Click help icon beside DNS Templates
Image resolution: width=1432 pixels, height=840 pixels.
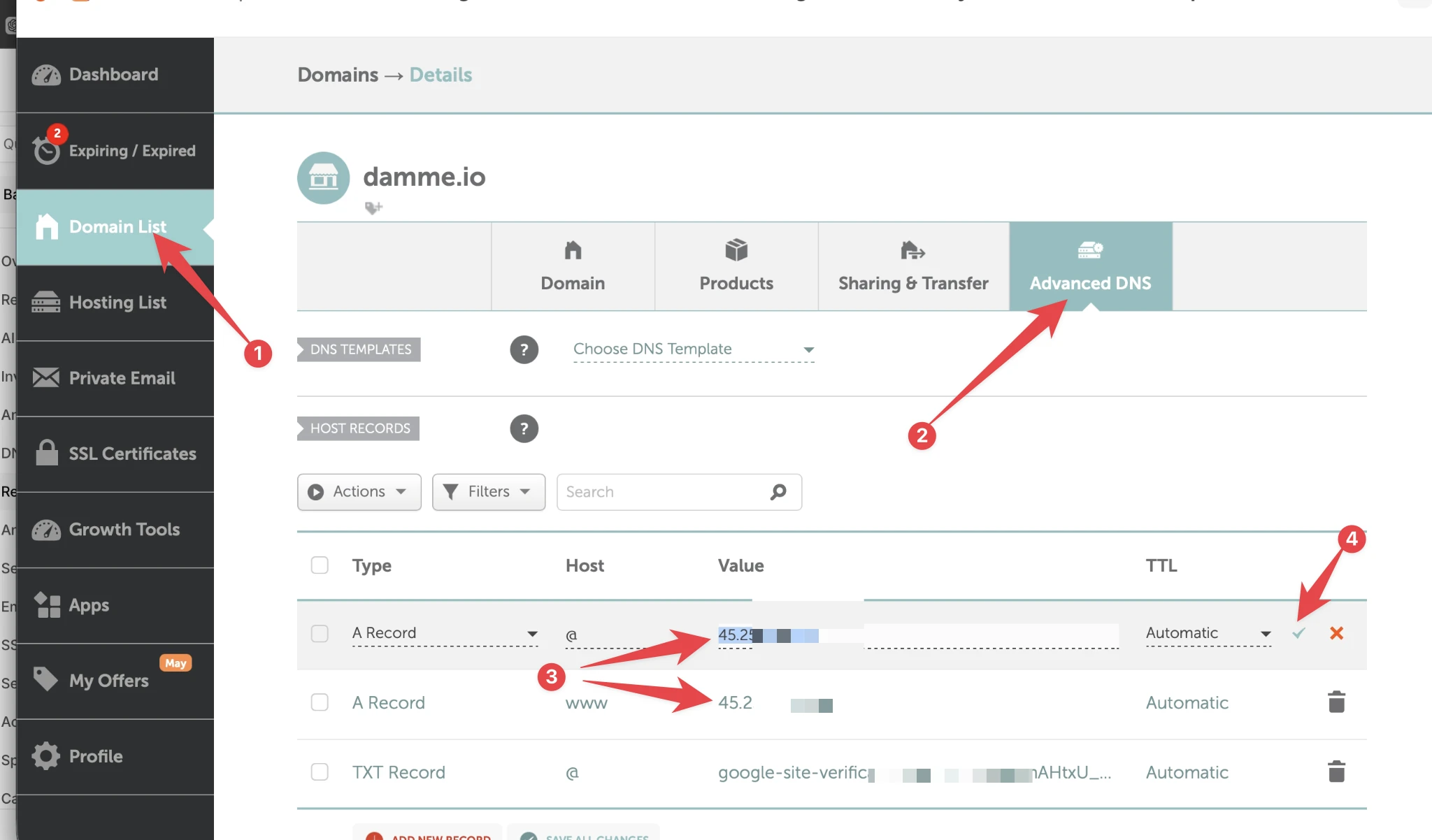point(524,349)
